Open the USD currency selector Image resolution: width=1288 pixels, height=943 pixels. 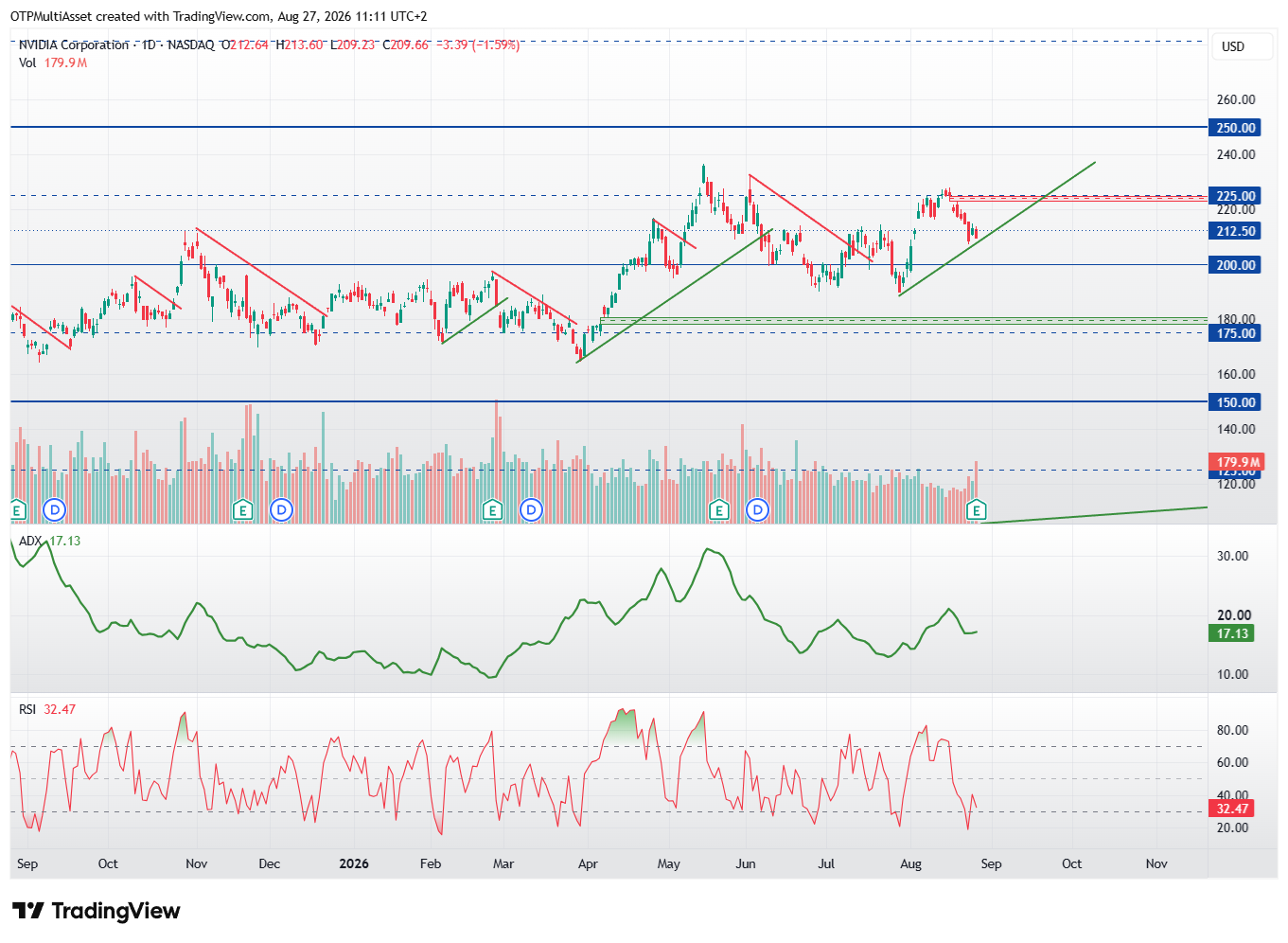click(1243, 46)
